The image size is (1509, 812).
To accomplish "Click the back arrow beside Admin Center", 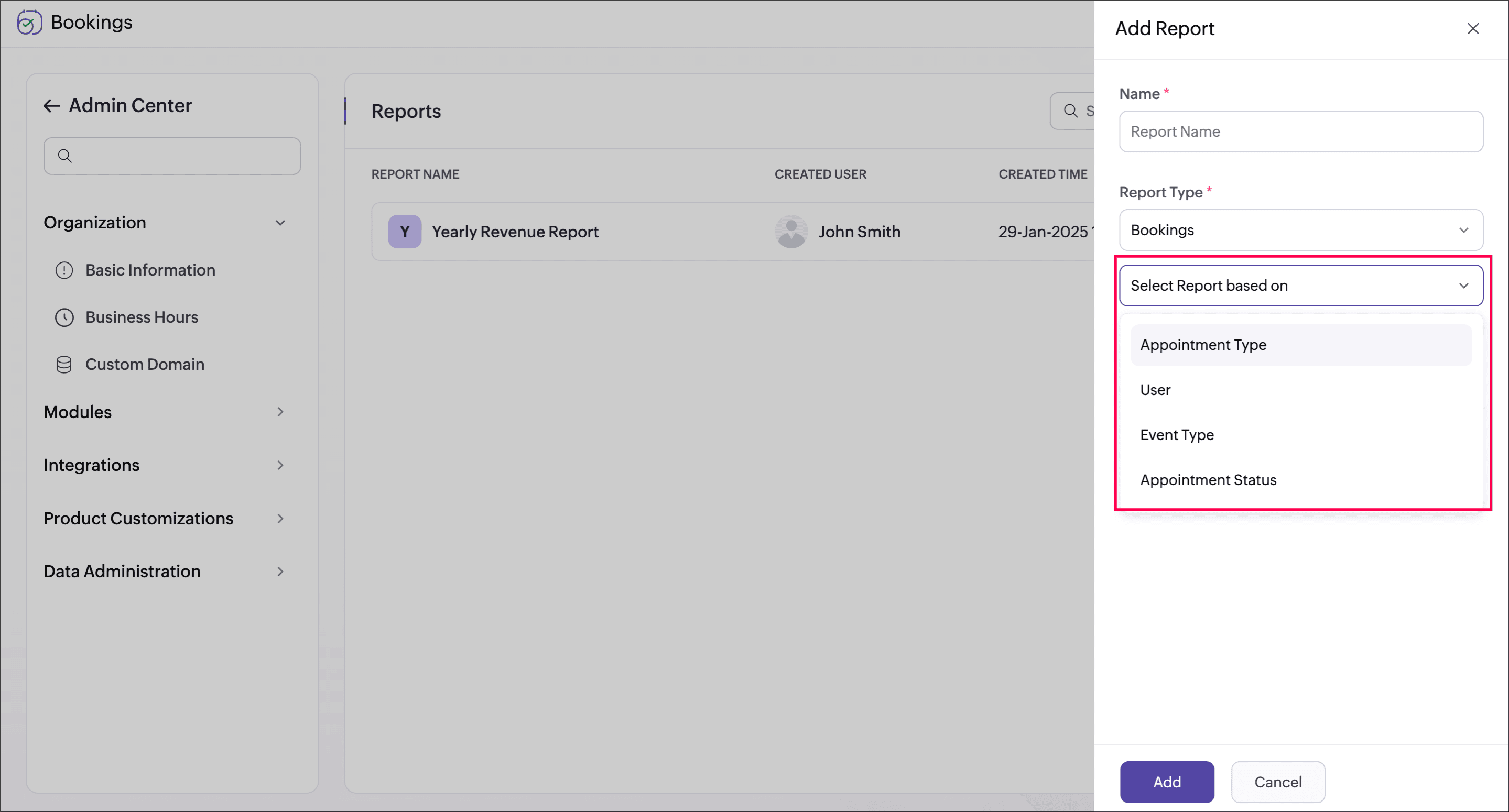I will 51,106.
